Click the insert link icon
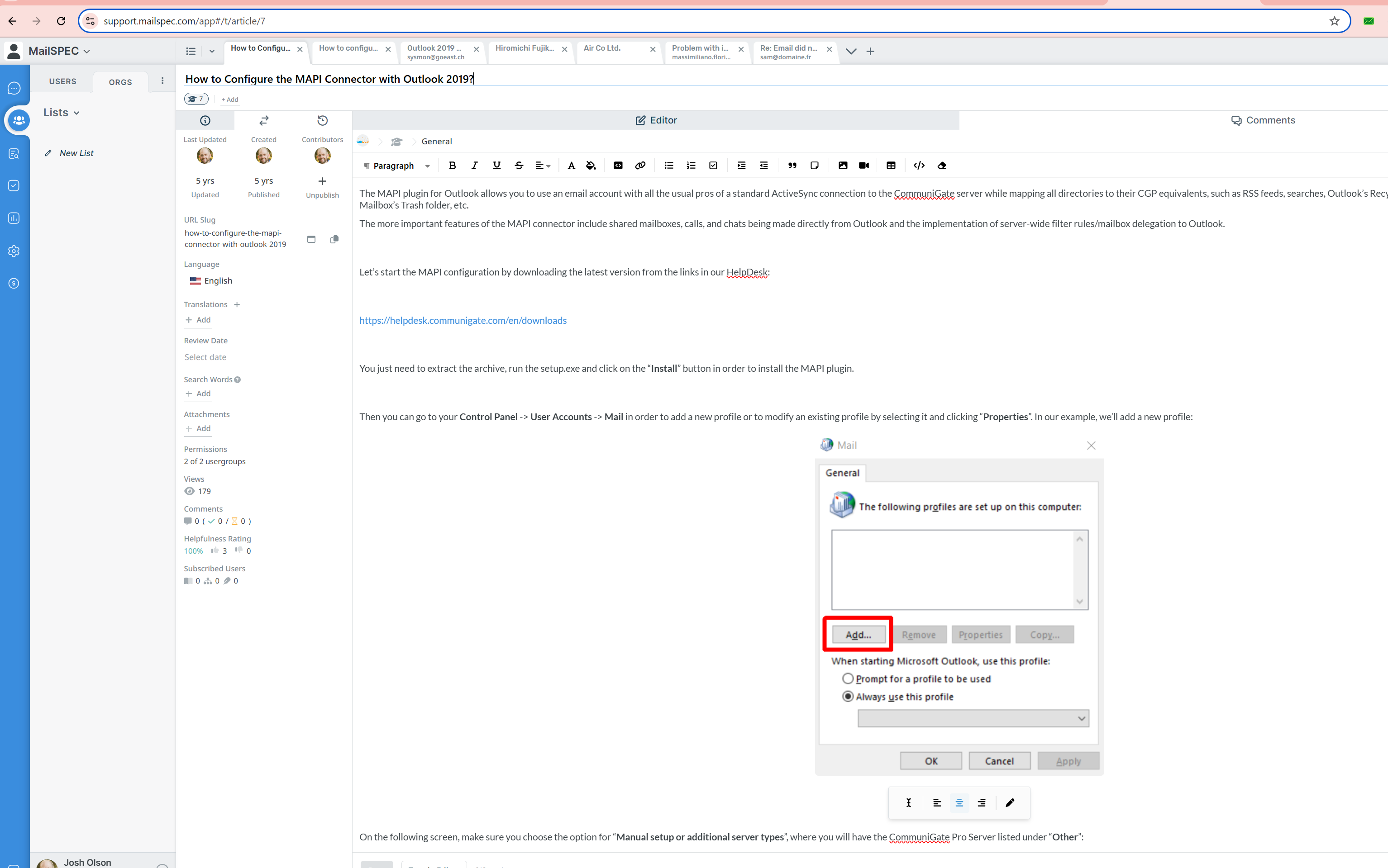 coord(640,166)
